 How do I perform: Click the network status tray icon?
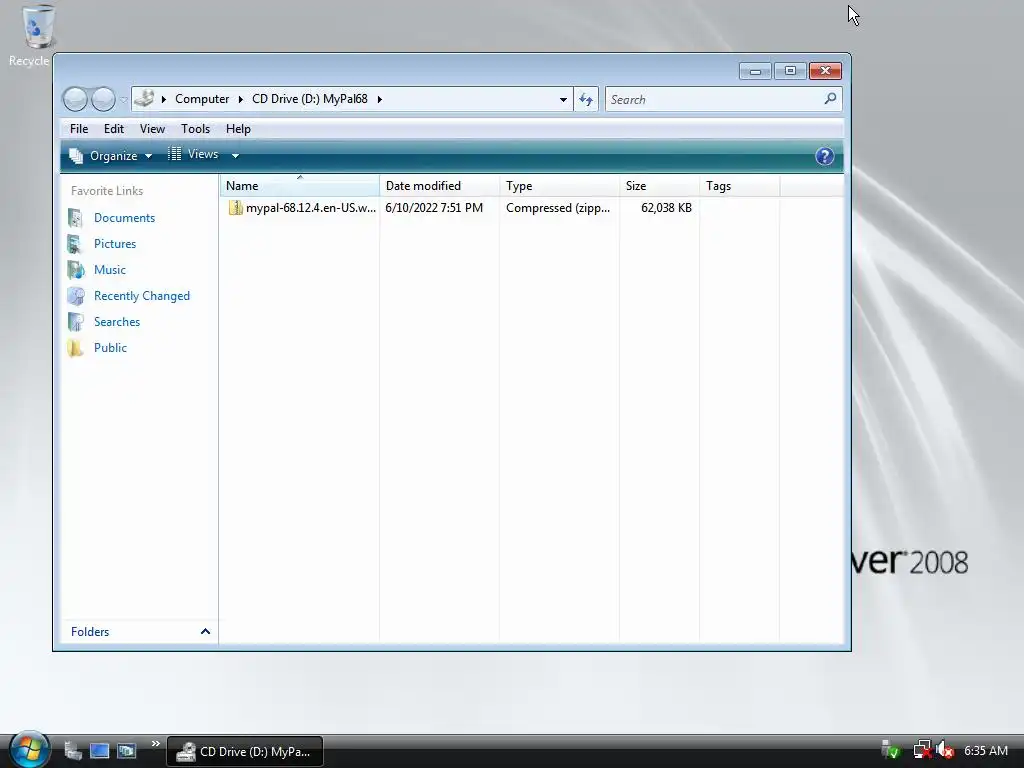921,750
